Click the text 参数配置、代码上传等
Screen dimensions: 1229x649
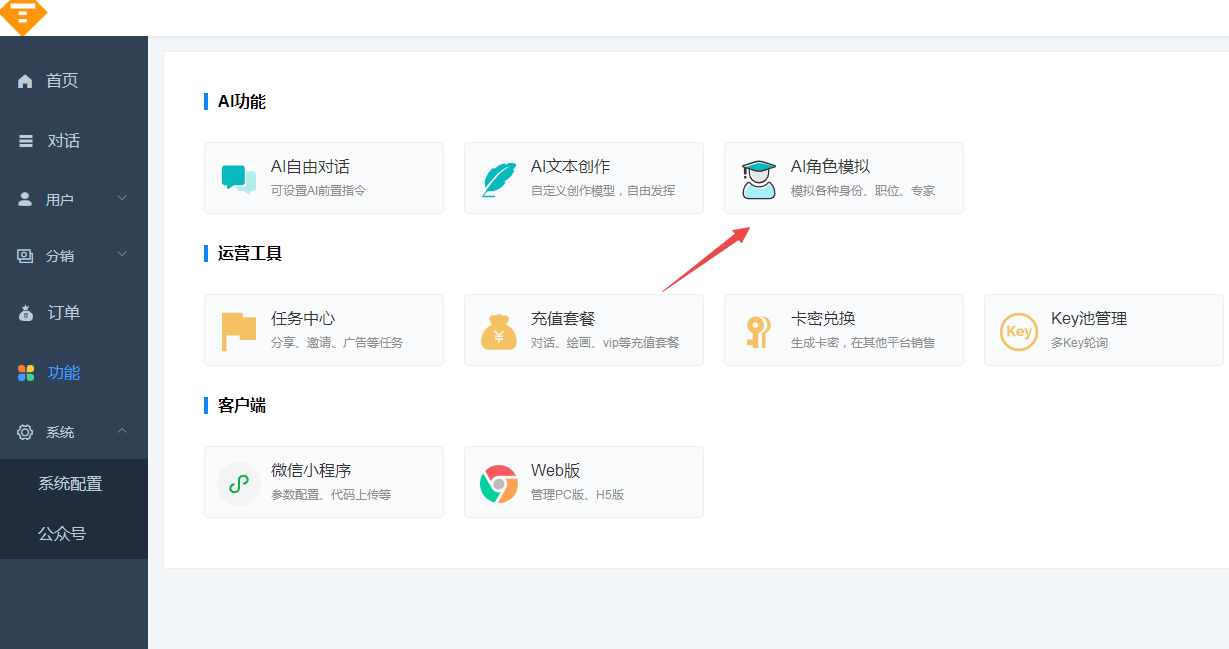(331, 494)
